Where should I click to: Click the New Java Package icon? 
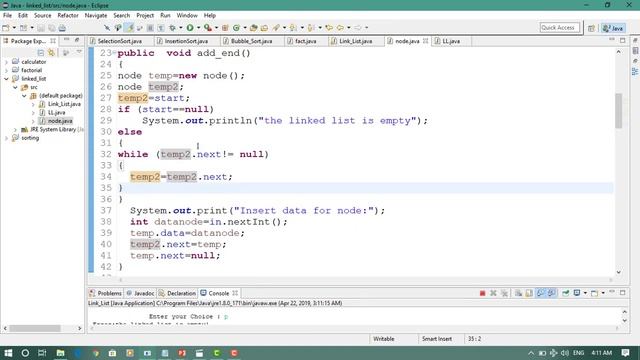(225, 28)
